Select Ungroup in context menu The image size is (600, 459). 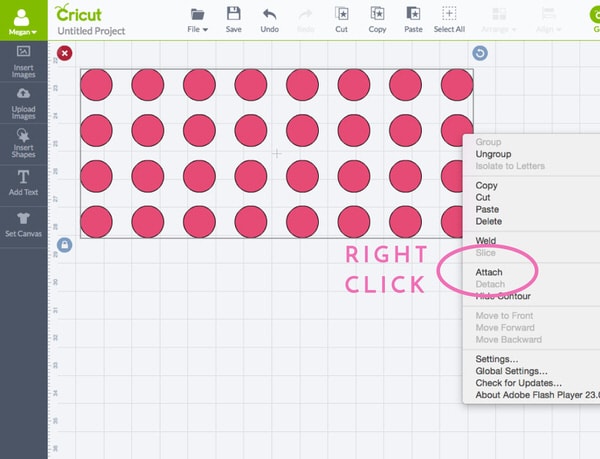(492, 155)
